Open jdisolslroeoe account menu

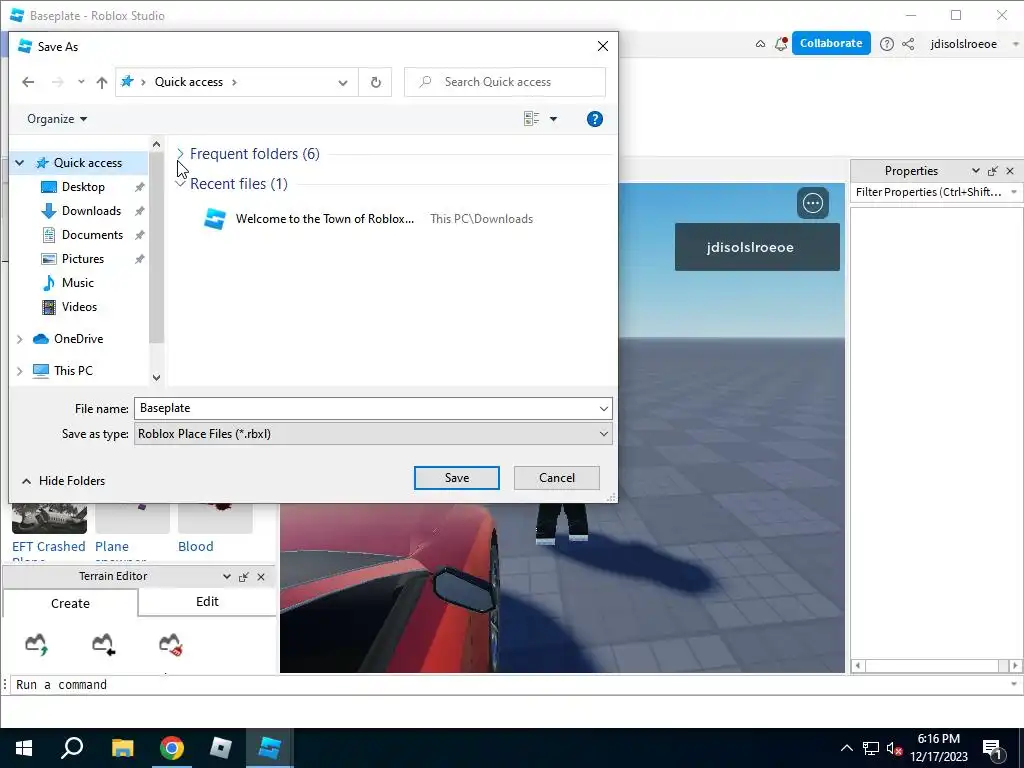pos(964,44)
